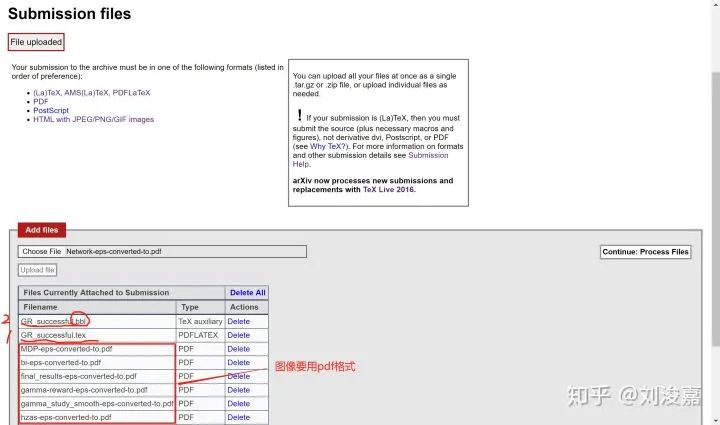The image size is (720, 425).
Task: Select gamma_study_smooth-eps-converted-to.pdf filename cell
Action: [x=97, y=404]
